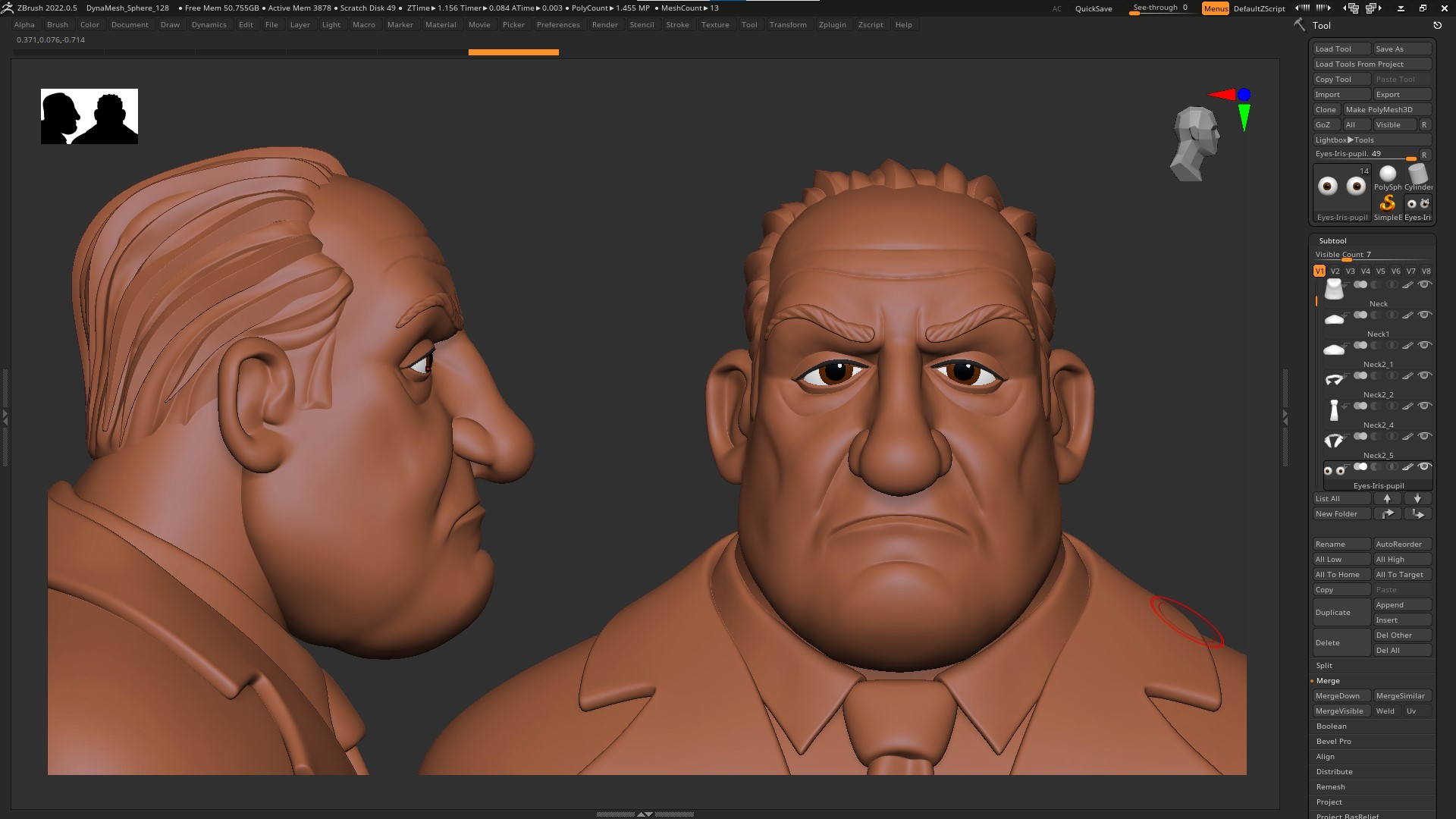1456x819 pixels.
Task: Click the Append button
Action: pos(1402,604)
